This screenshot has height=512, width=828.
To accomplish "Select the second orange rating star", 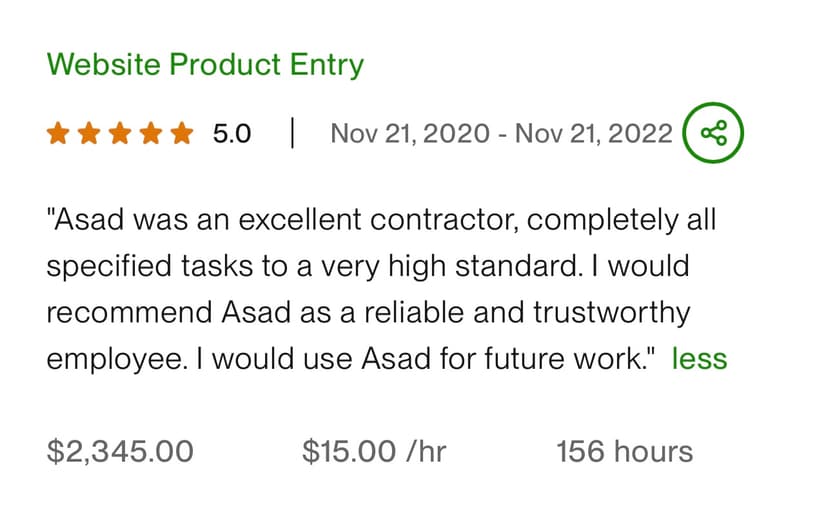I will (89, 133).
